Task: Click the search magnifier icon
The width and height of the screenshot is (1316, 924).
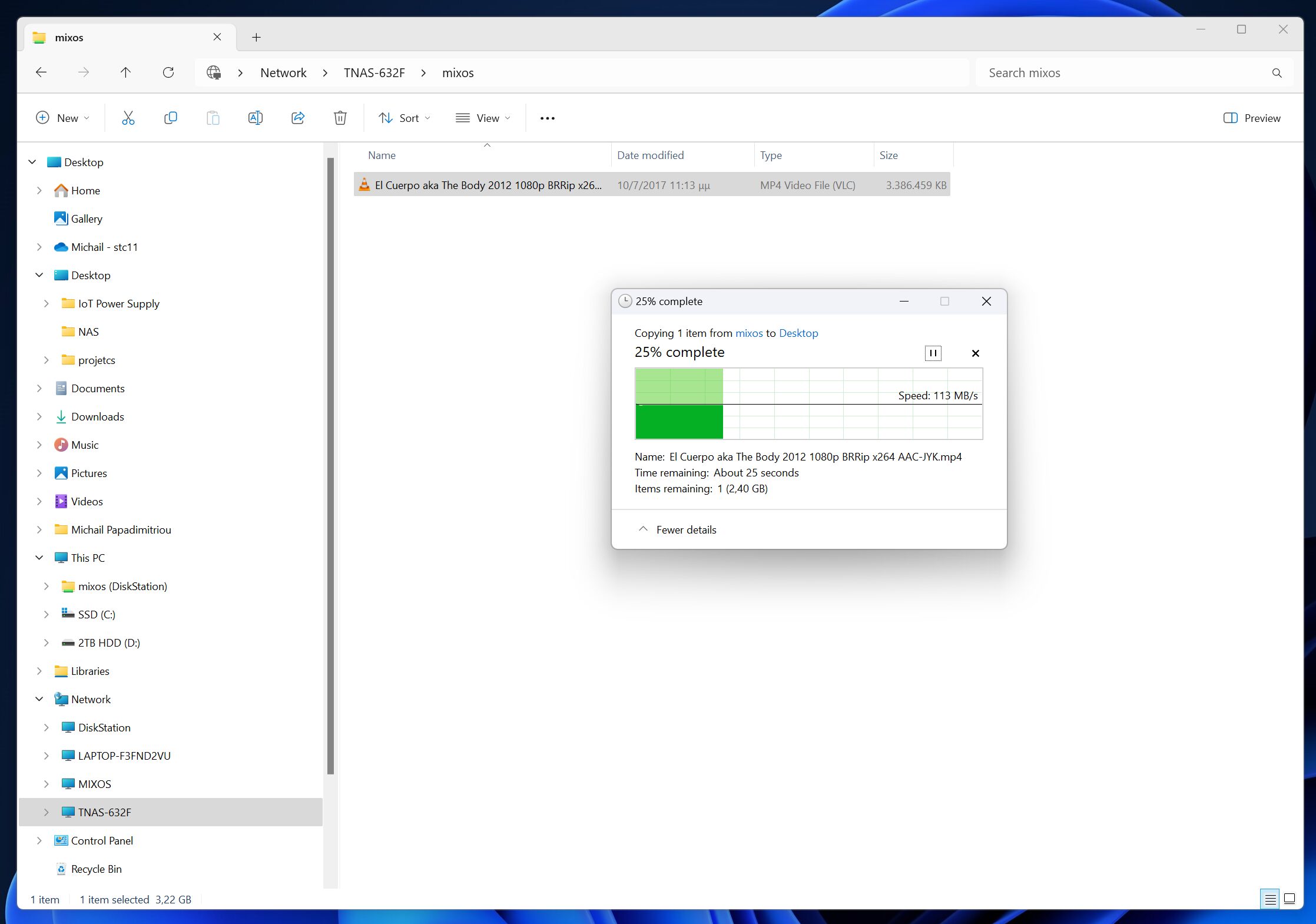Action: pyautogui.click(x=1277, y=72)
